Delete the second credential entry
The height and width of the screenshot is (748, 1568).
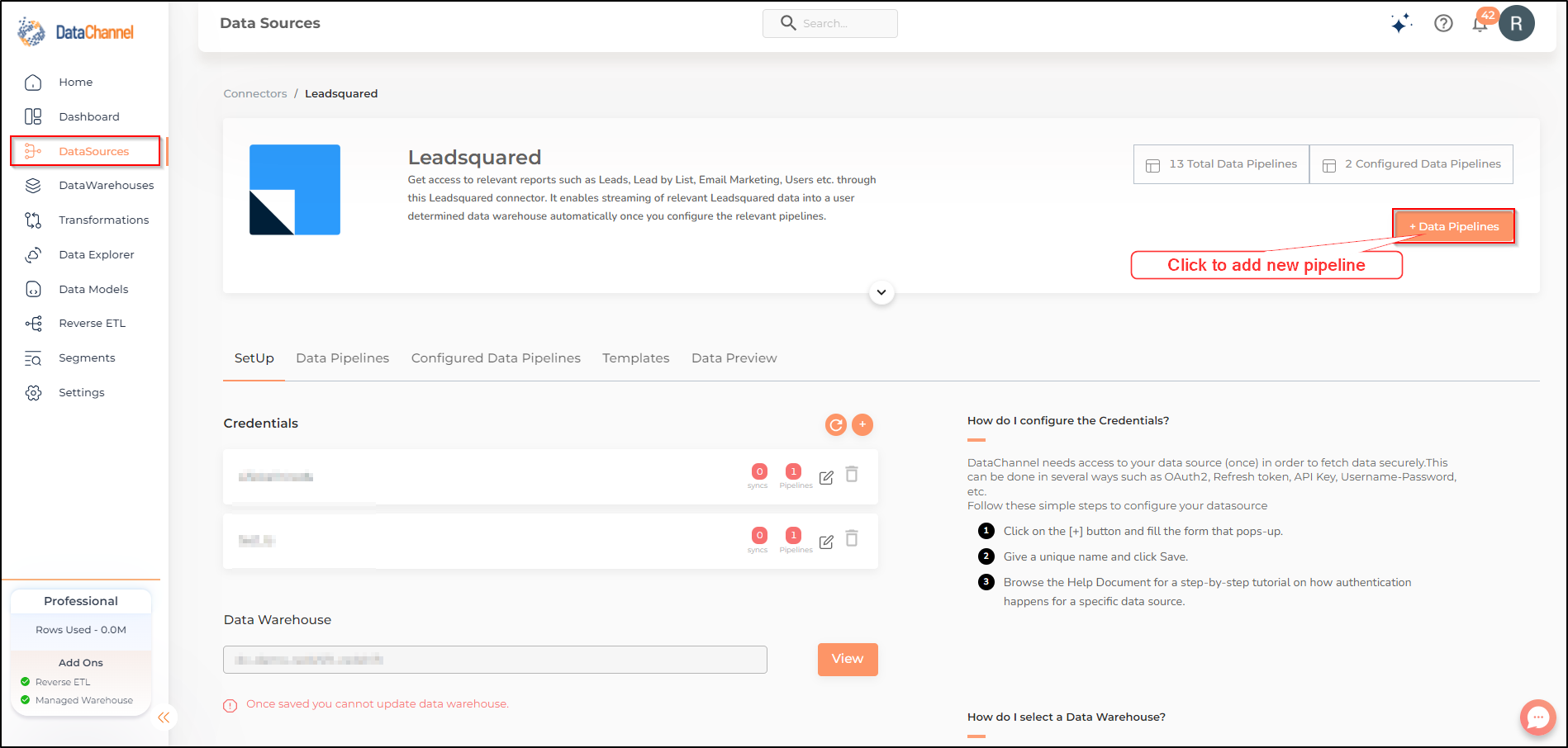tap(852, 538)
